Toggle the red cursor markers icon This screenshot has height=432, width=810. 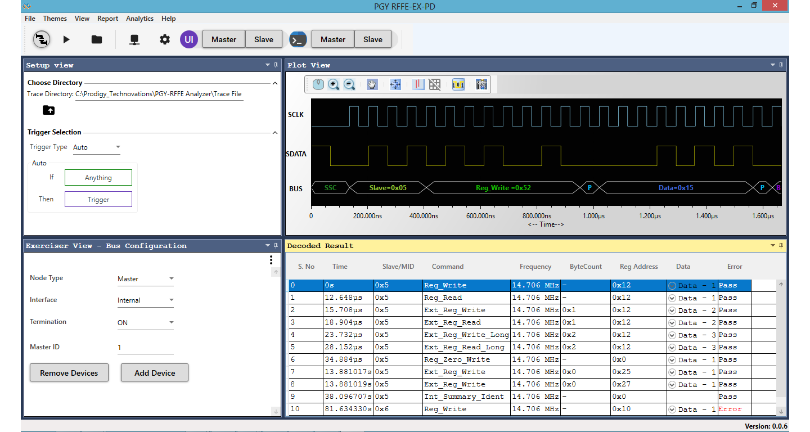[x=418, y=84]
